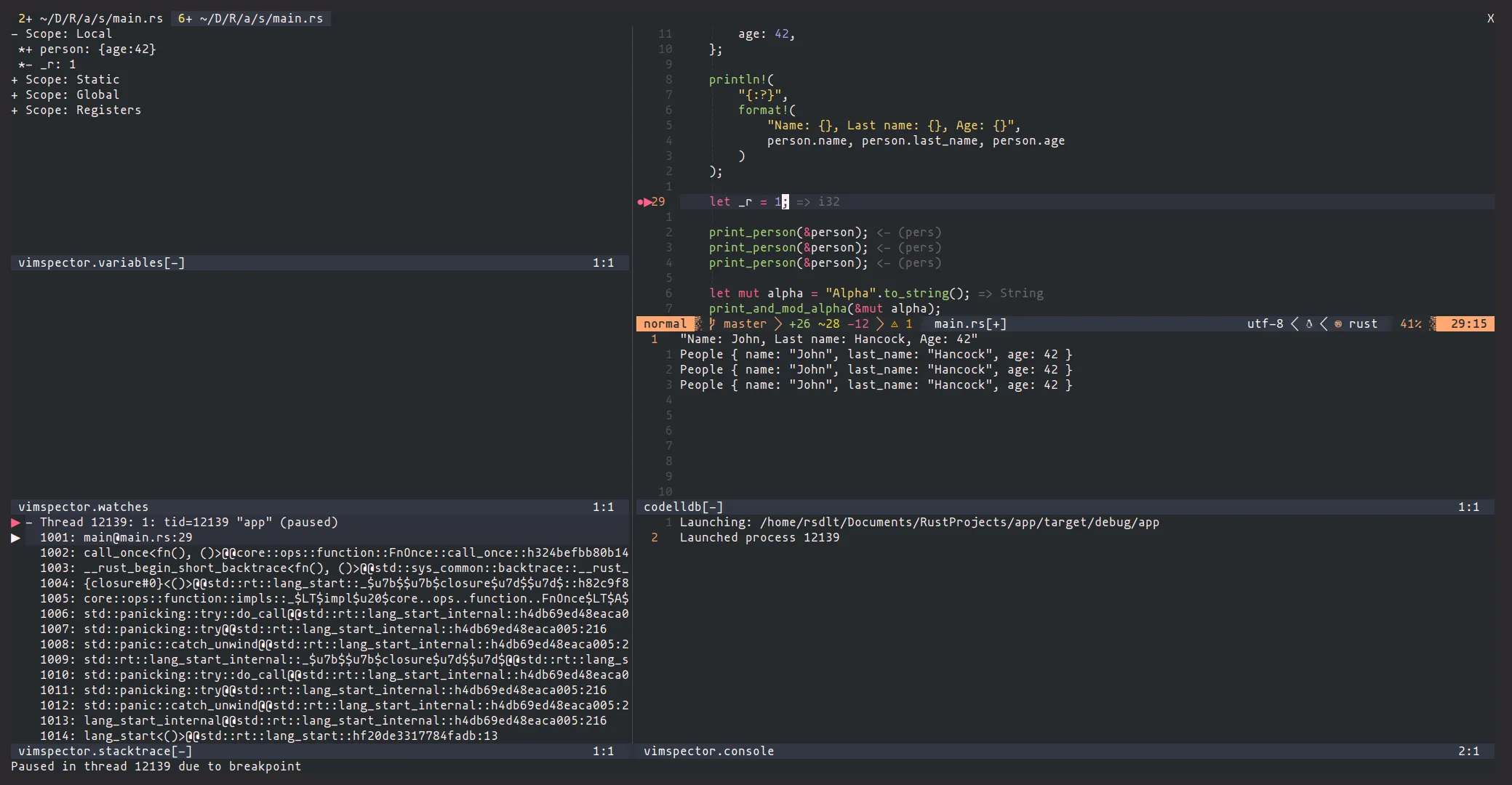This screenshot has width=1512, height=785.
Task: Click the Name: John output line in terminal
Action: 828,339
